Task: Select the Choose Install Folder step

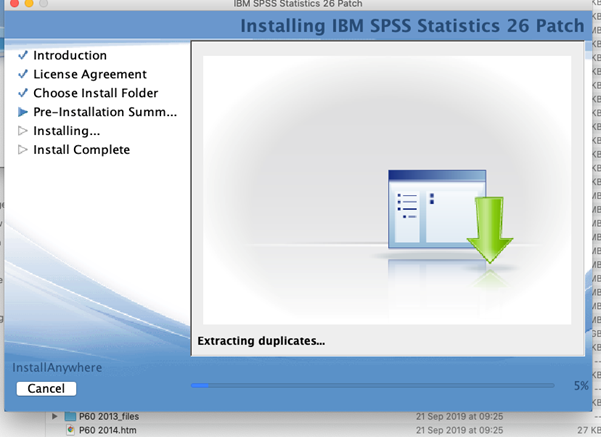Action: coord(95,93)
